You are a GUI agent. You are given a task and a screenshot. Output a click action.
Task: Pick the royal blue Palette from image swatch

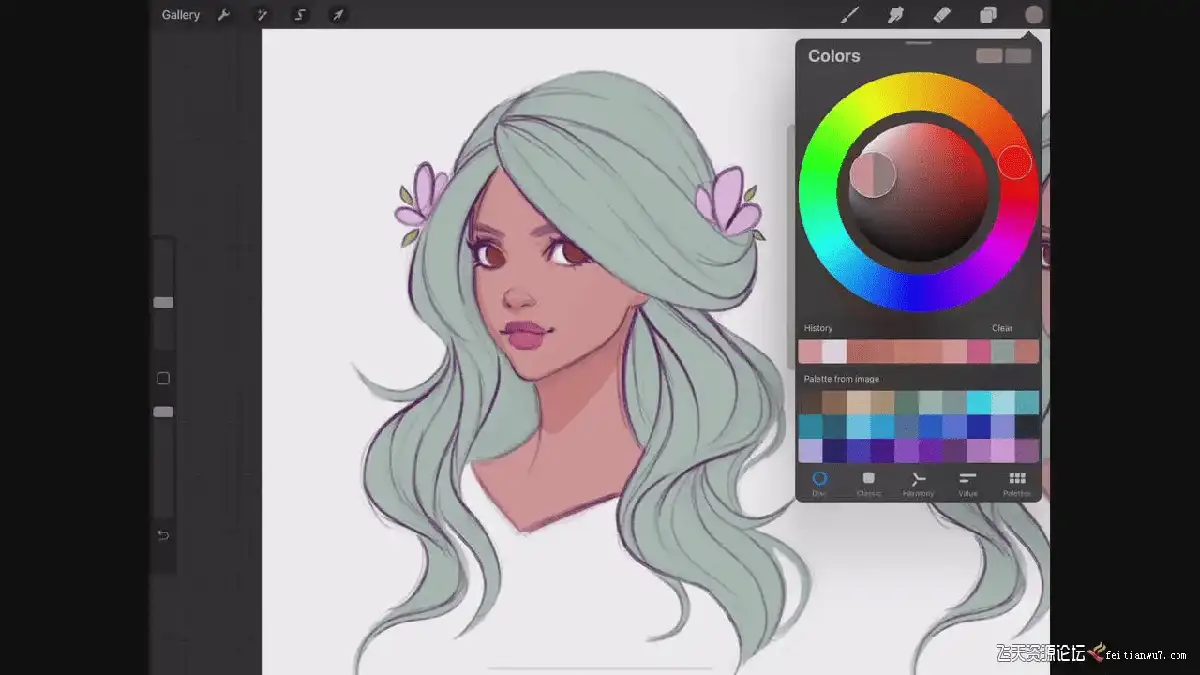click(x=931, y=427)
